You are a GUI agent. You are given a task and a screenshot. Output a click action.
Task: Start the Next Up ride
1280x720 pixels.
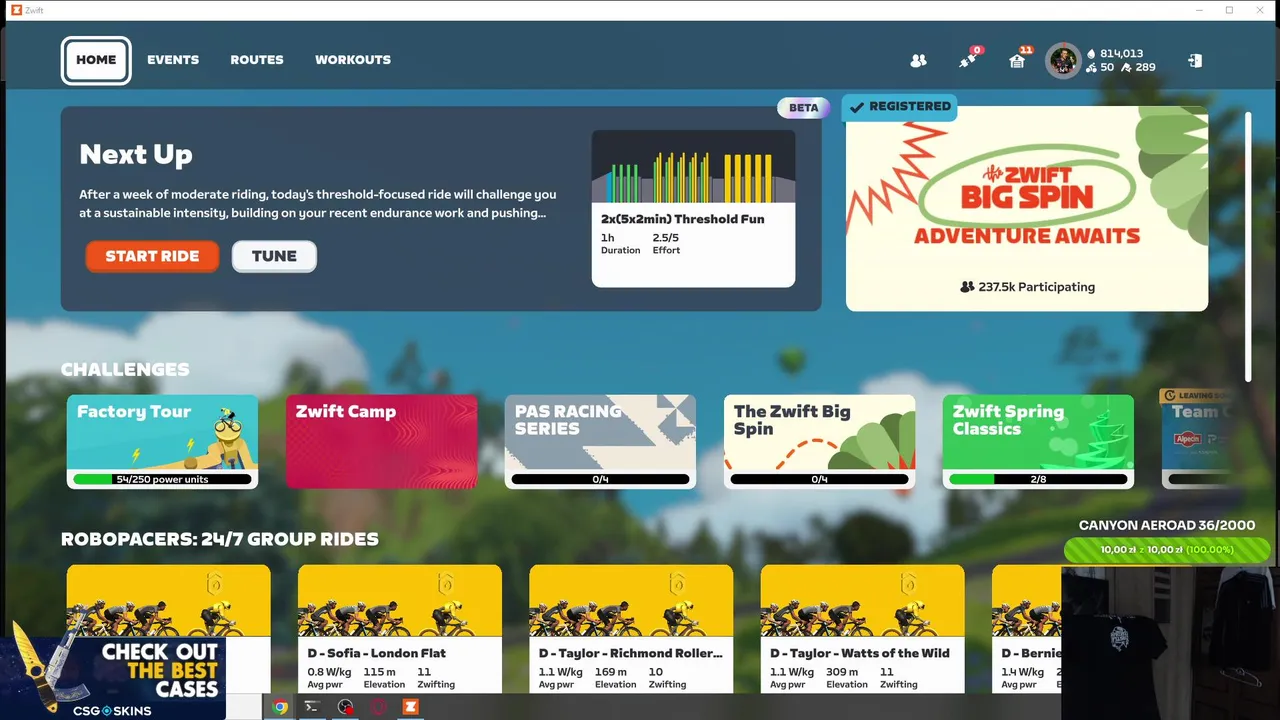pyautogui.click(x=152, y=256)
